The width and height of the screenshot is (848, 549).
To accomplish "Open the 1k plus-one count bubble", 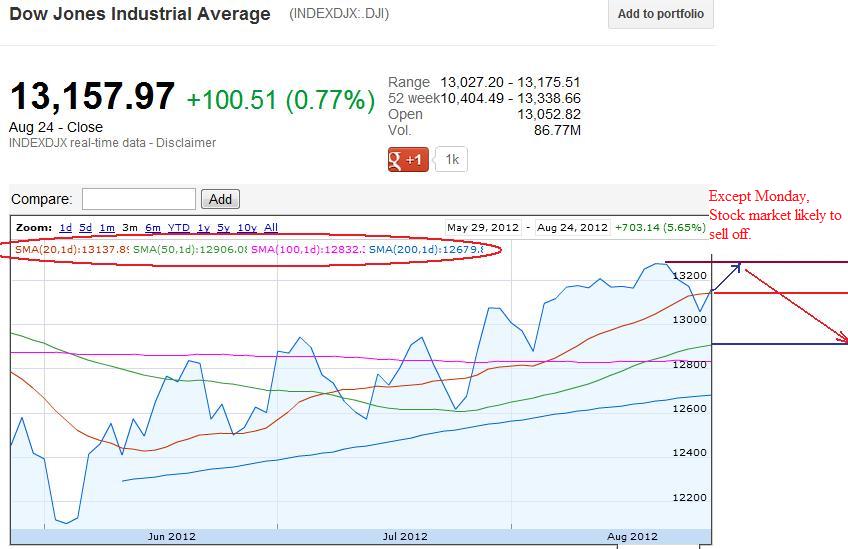I will coord(452,160).
